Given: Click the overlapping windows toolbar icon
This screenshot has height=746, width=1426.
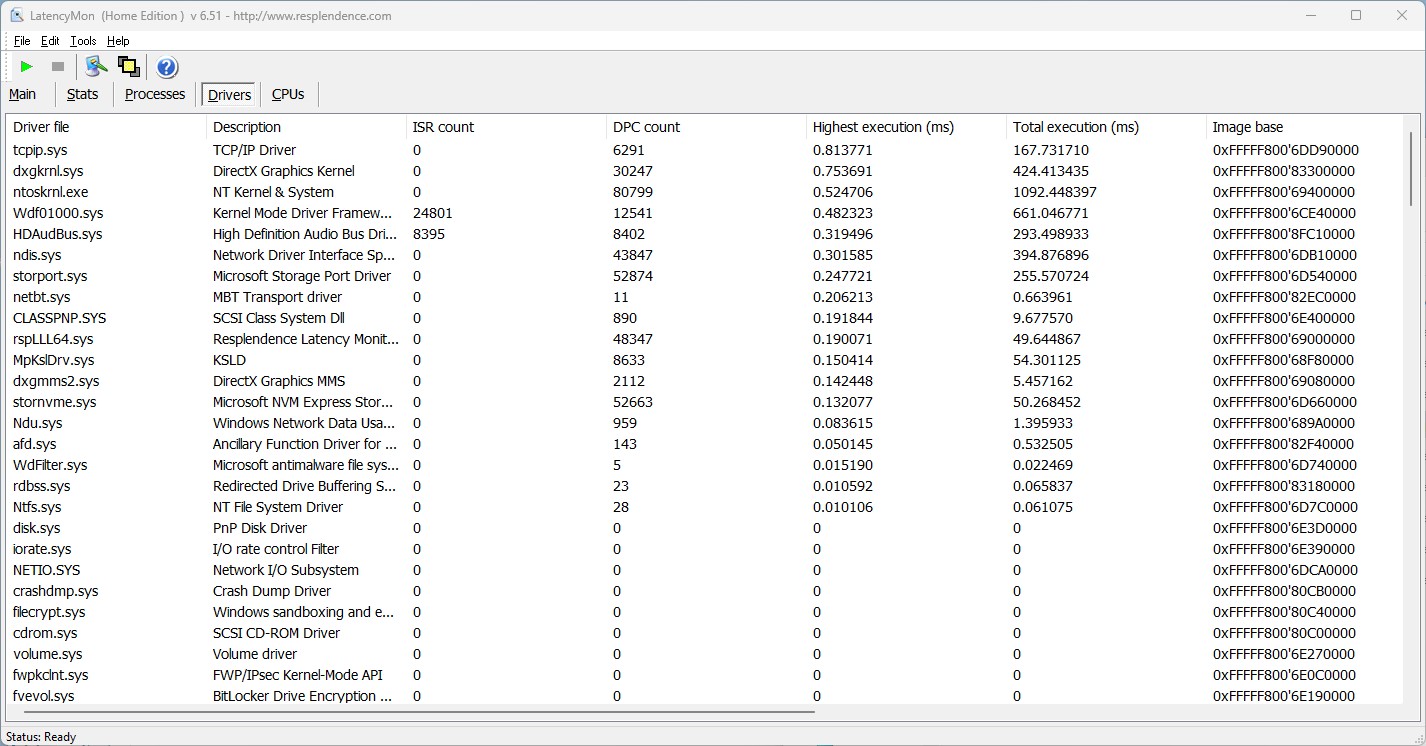Looking at the screenshot, I should pyautogui.click(x=128, y=67).
